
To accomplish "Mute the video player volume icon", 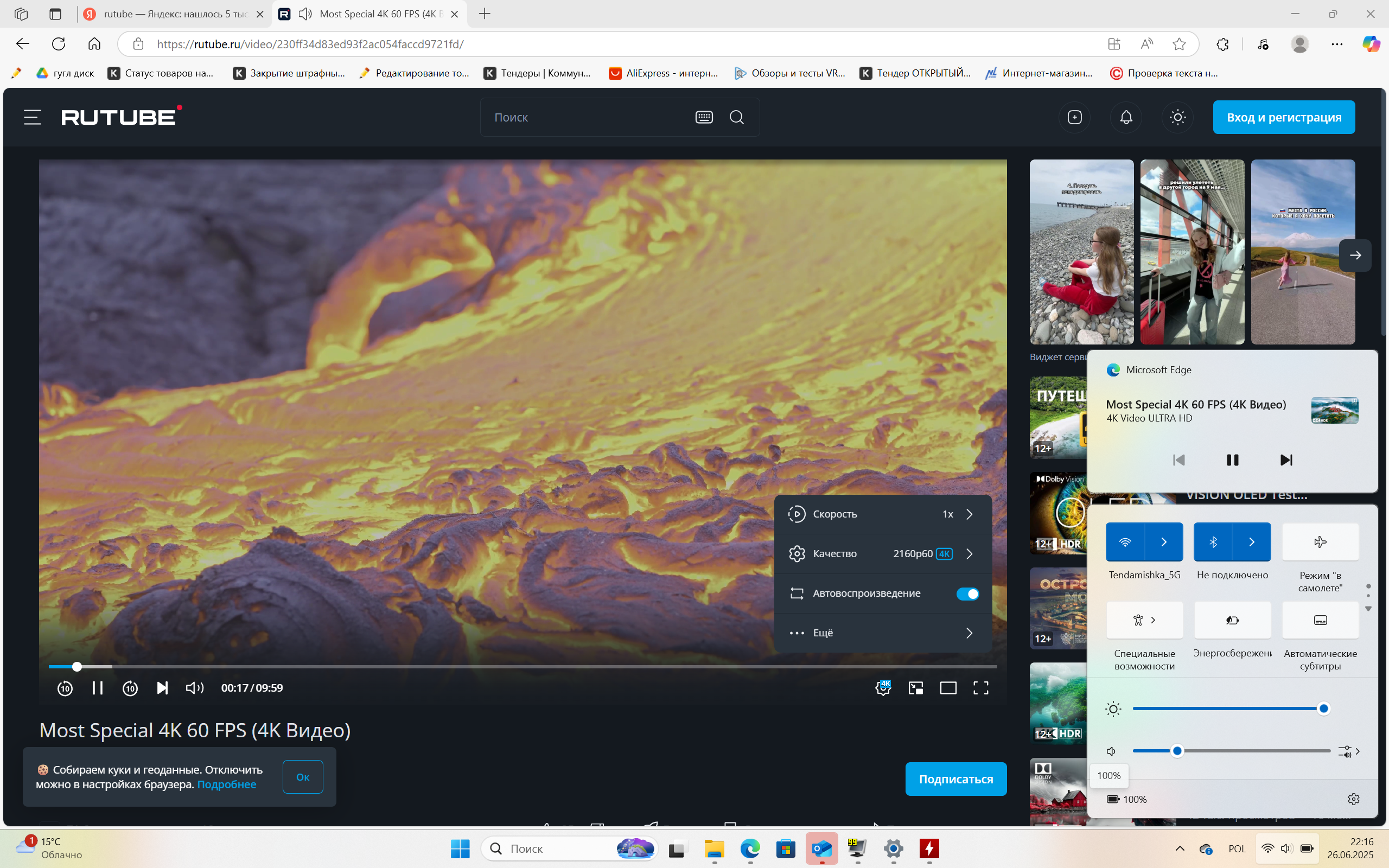I will [x=195, y=688].
